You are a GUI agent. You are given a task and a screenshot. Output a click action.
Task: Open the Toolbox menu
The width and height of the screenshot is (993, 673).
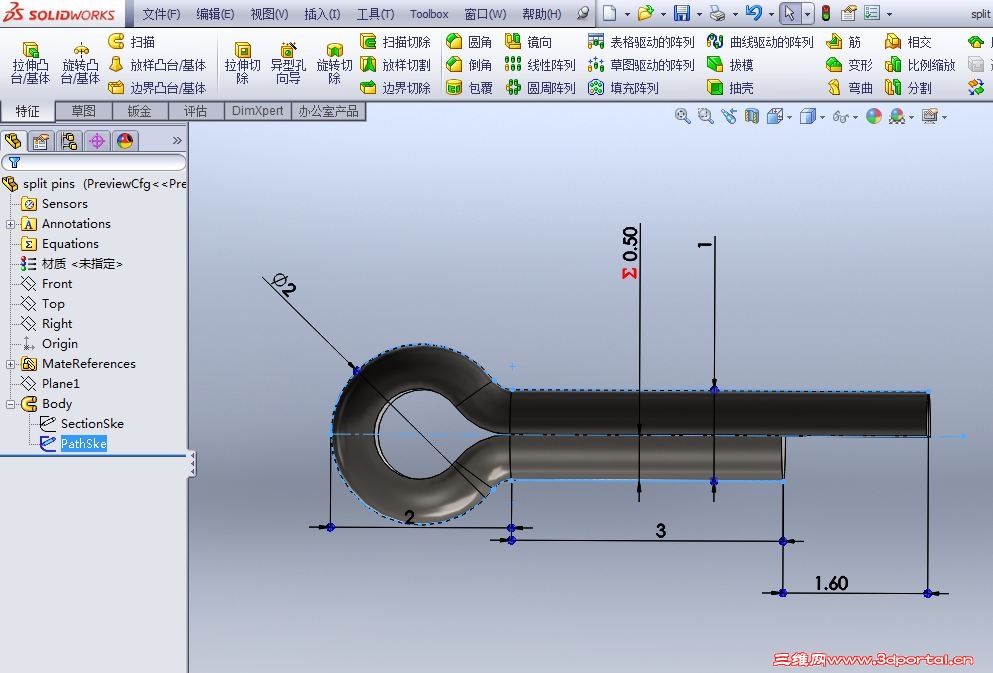(429, 13)
